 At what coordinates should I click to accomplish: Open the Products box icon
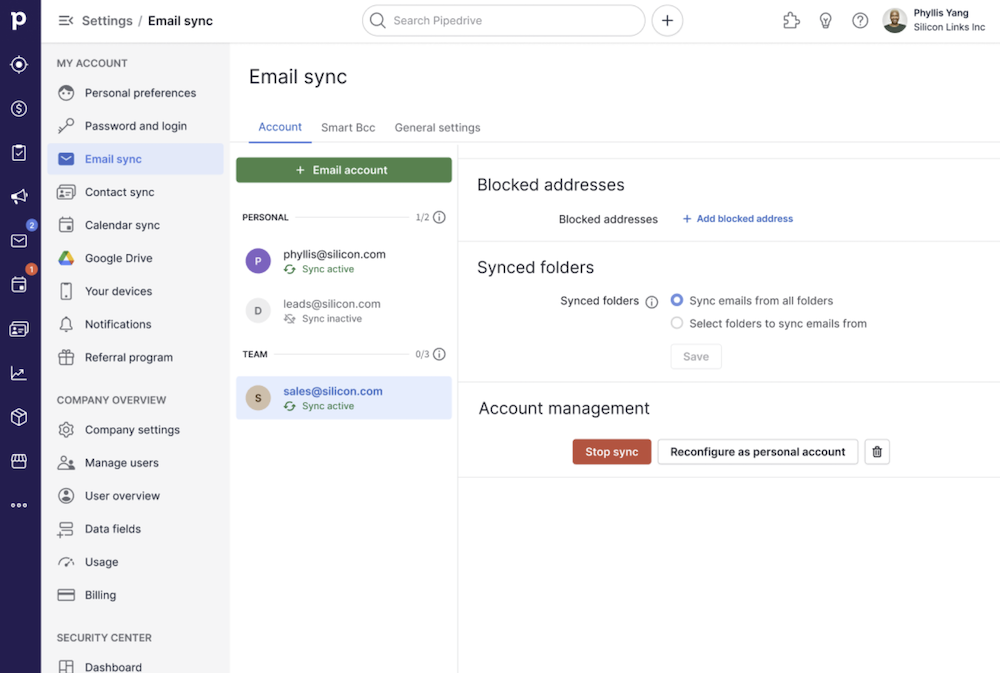19,416
